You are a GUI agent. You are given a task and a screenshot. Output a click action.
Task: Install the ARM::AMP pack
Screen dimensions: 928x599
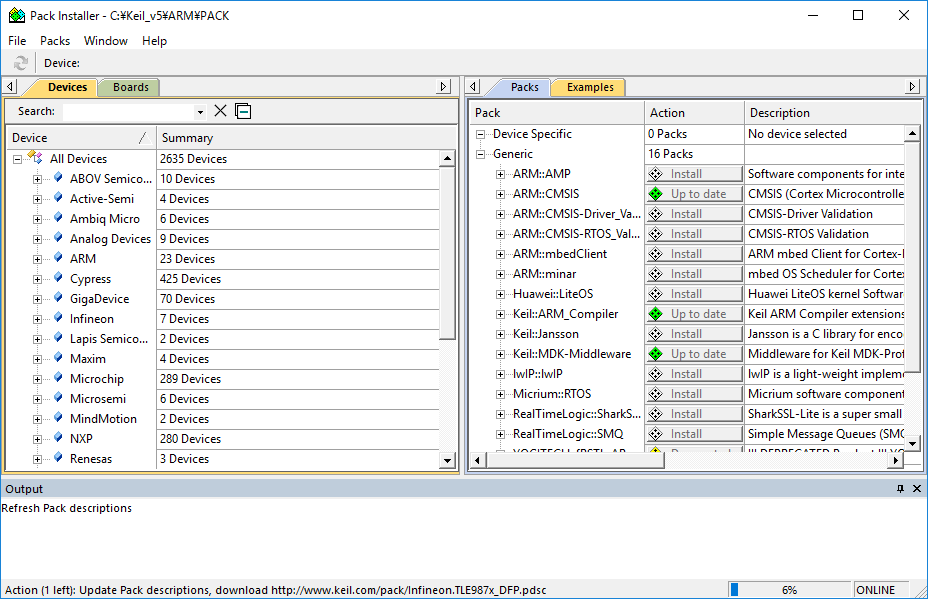694,174
